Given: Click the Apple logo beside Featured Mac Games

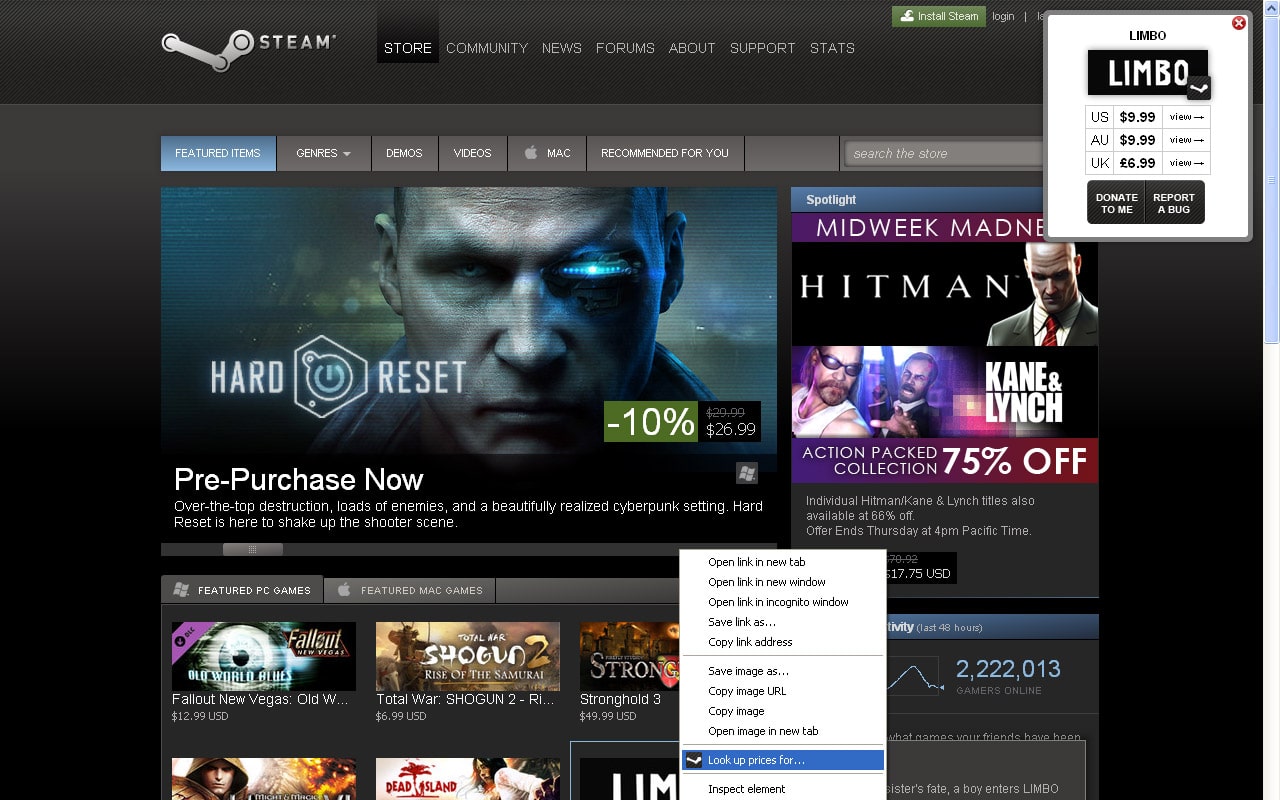Looking at the screenshot, I should 344,590.
